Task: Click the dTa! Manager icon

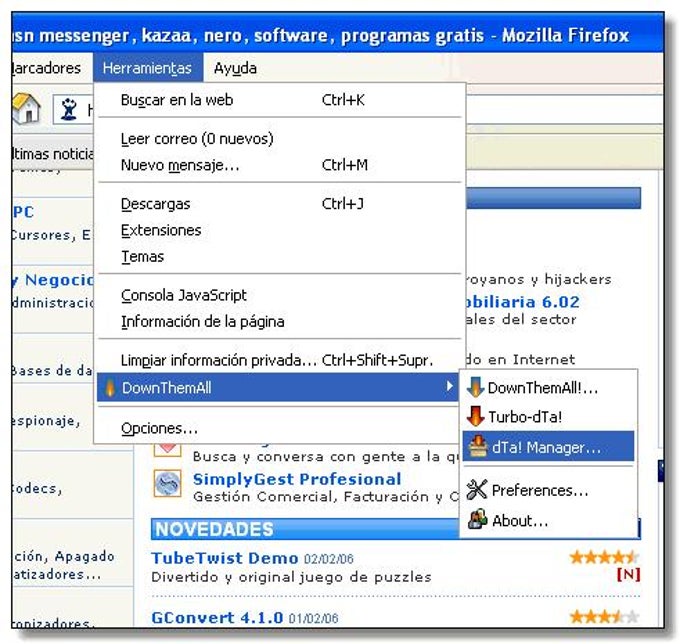Action: 478,446
